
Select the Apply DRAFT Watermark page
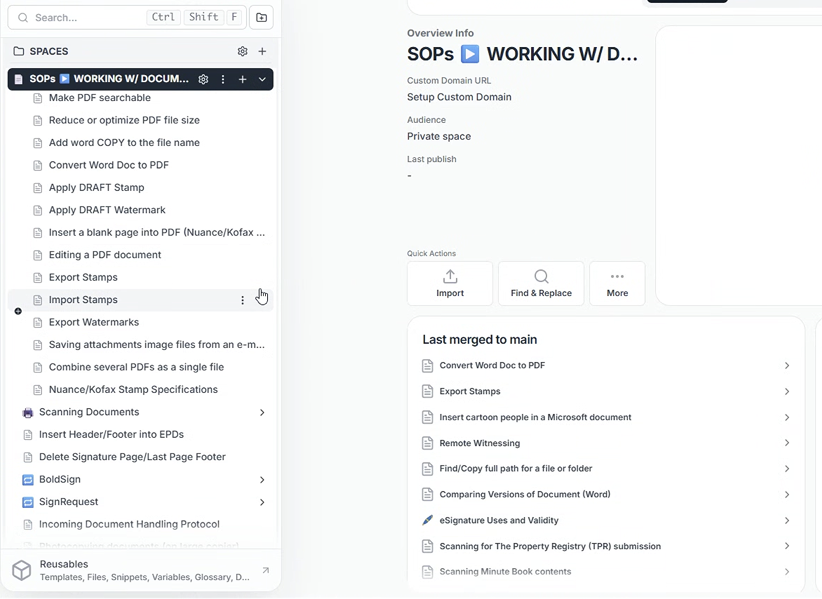pos(107,210)
